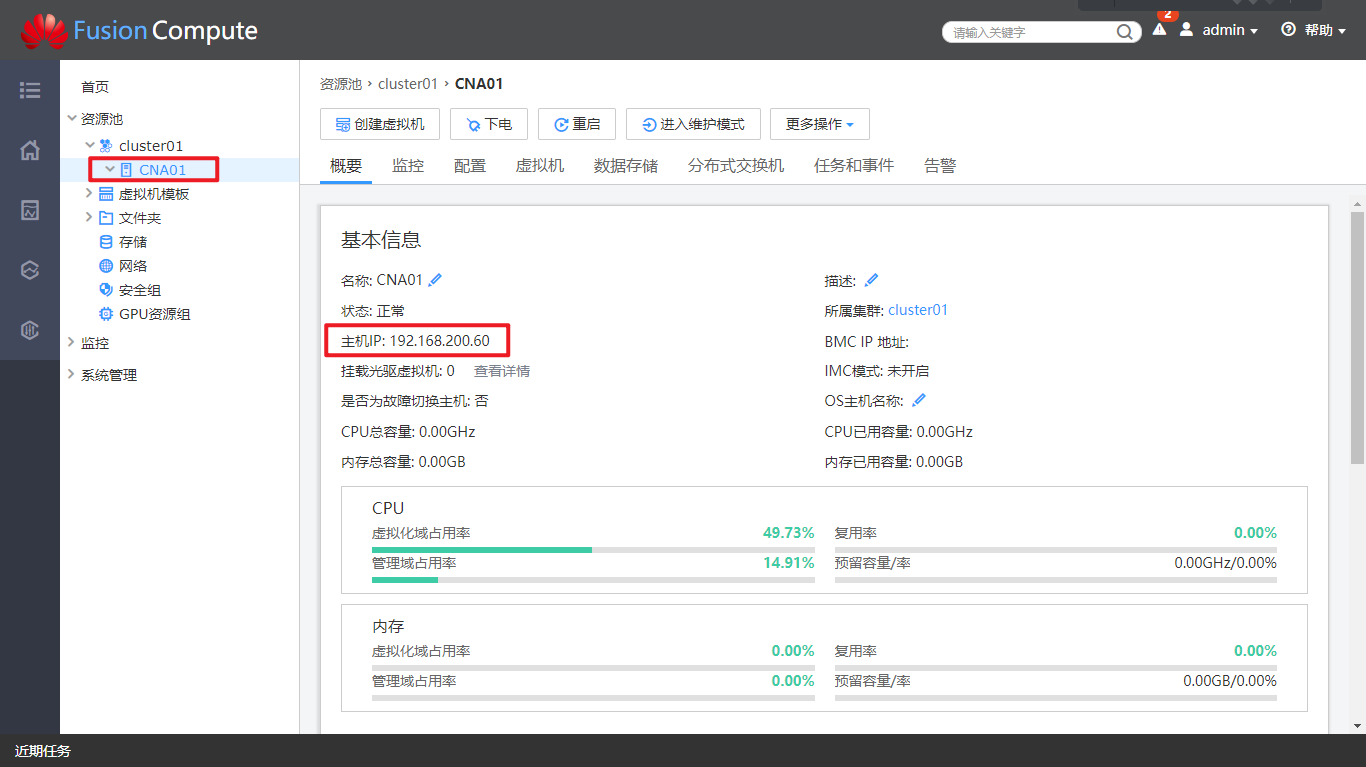This screenshot has height=767, width=1366.
Task: Edit the description with pencil icon
Action: (x=871, y=280)
